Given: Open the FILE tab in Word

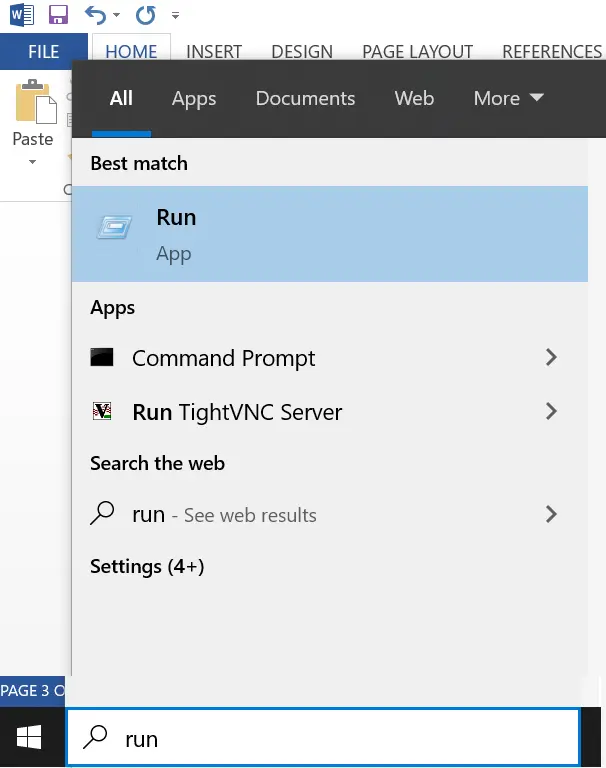Looking at the screenshot, I should coord(44,51).
